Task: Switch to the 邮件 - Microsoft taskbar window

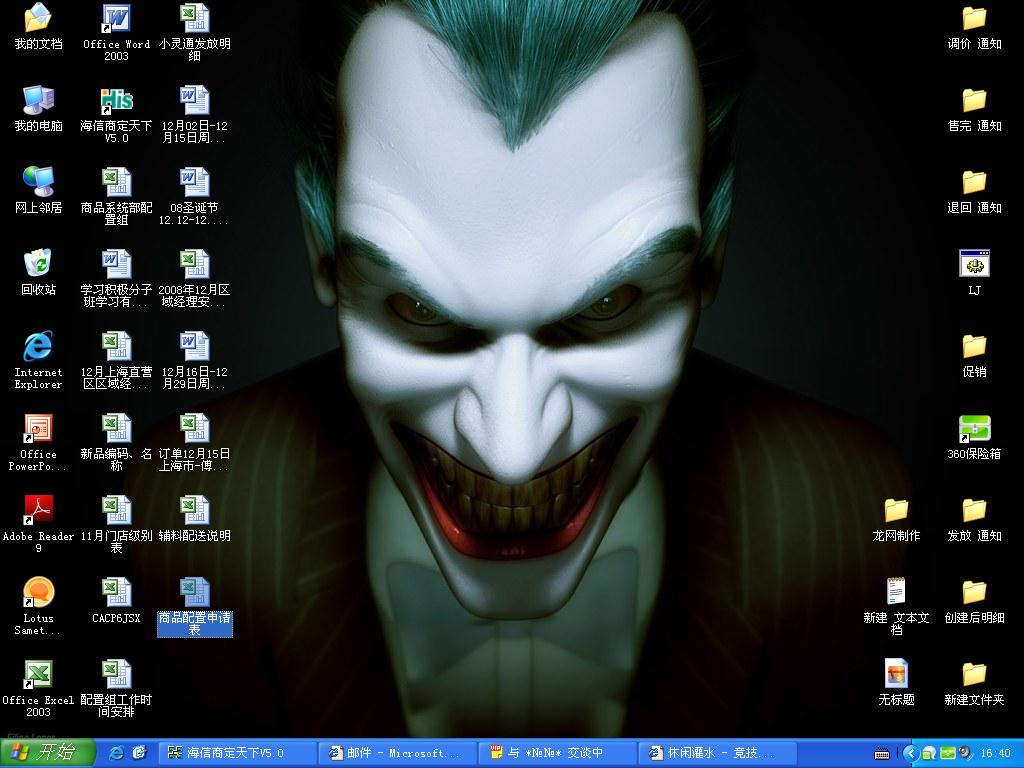Action: pos(396,753)
